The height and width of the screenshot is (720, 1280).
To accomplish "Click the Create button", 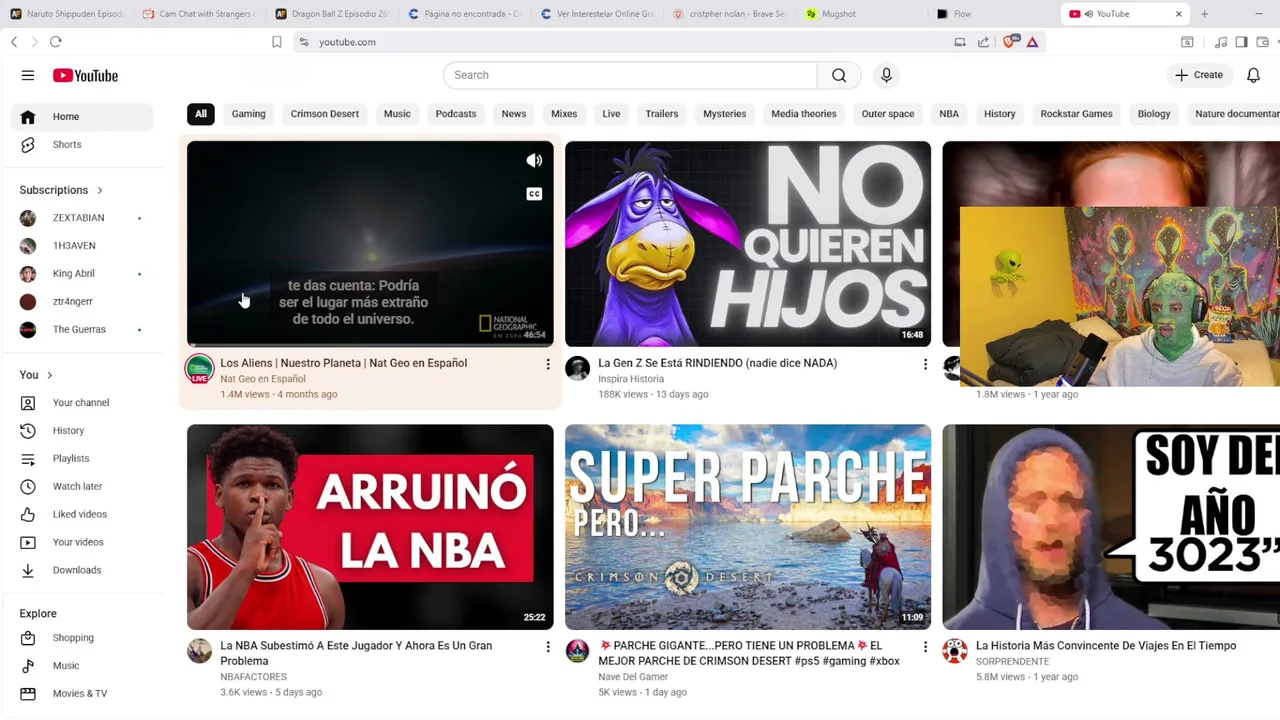I will point(1198,75).
